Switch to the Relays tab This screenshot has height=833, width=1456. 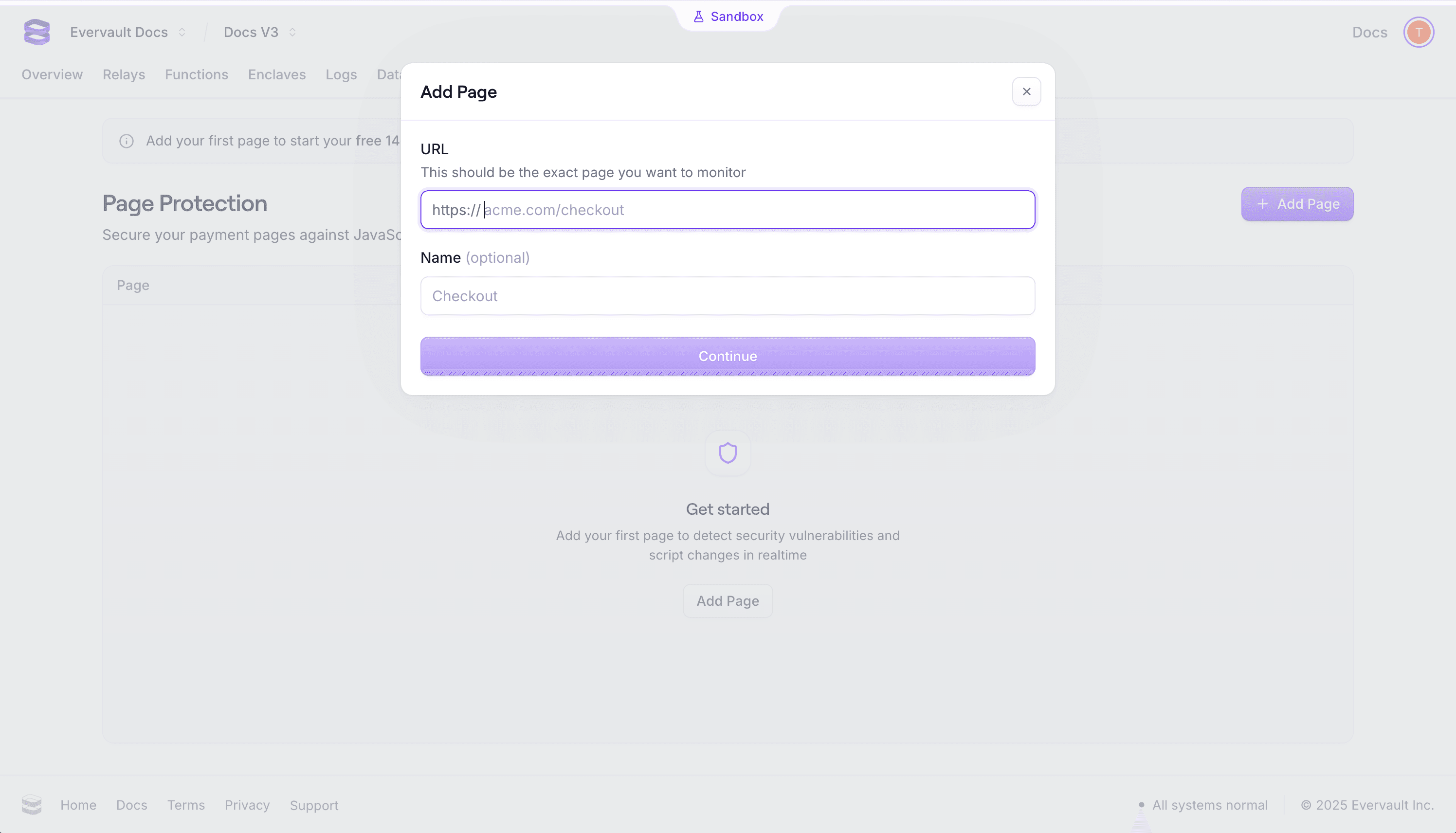point(124,74)
